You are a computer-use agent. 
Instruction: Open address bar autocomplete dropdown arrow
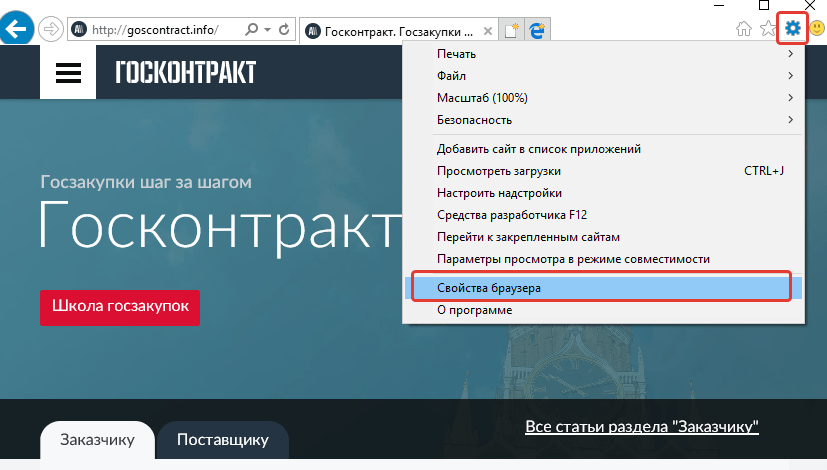pos(268,30)
